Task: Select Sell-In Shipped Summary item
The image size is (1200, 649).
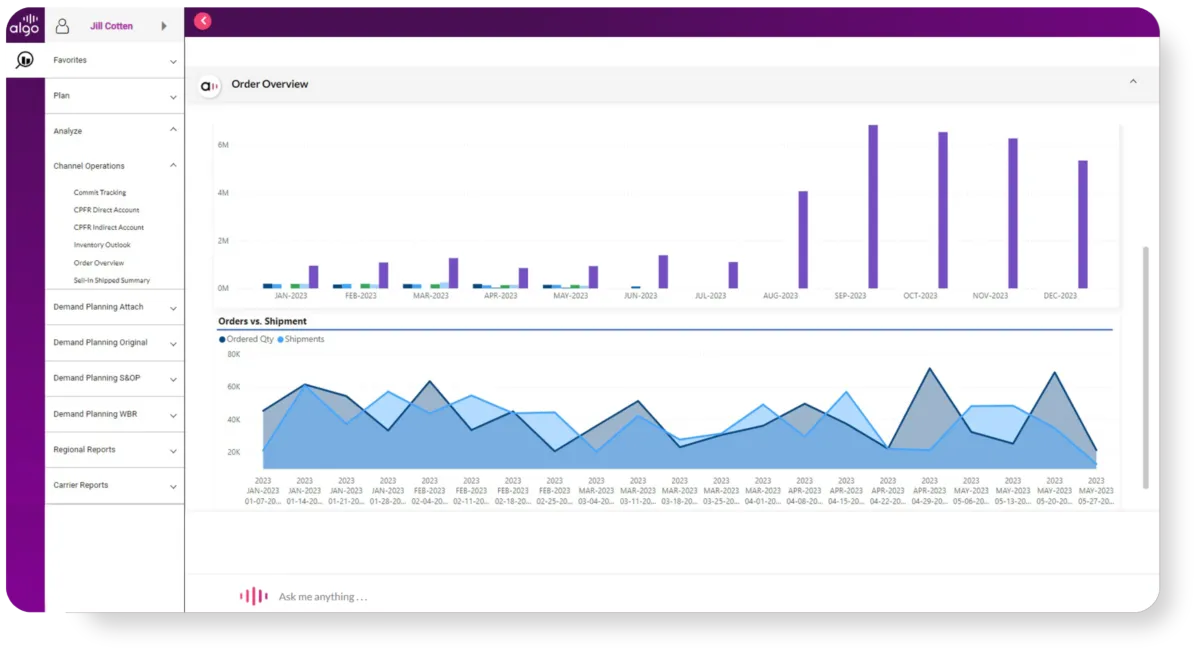Action: [x=112, y=281]
